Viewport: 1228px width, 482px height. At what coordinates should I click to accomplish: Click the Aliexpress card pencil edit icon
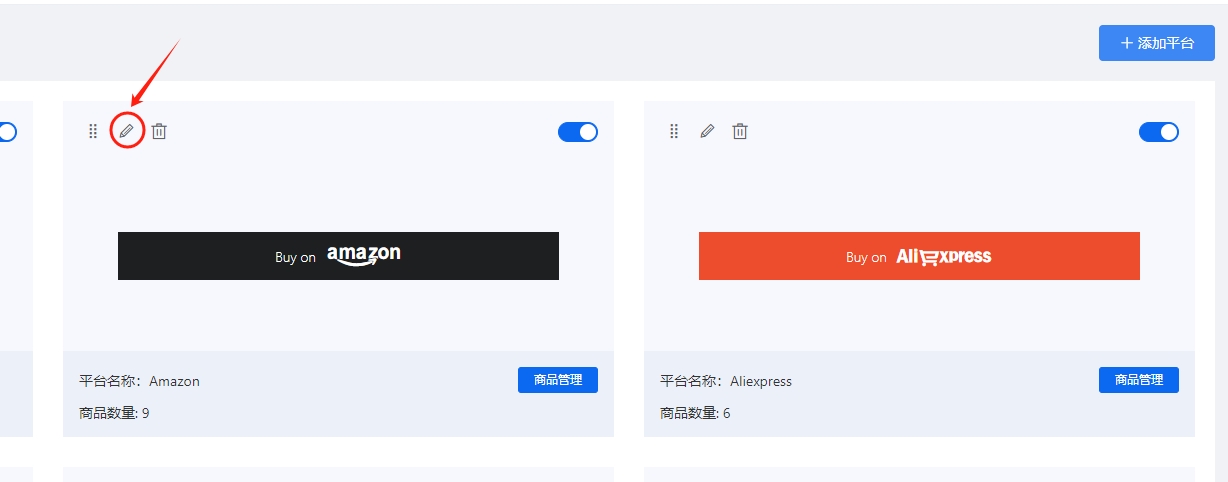[x=707, y=131]
